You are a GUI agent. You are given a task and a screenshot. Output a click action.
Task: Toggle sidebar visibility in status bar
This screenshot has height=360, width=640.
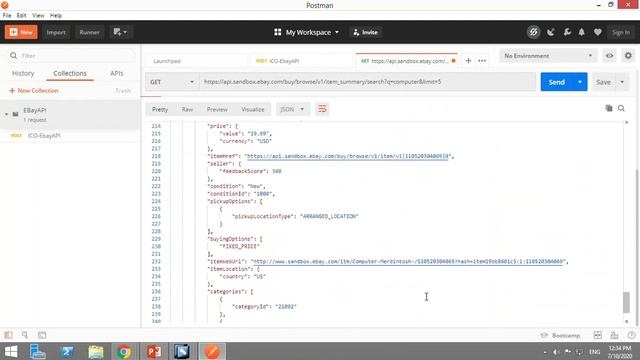[8, 335]
